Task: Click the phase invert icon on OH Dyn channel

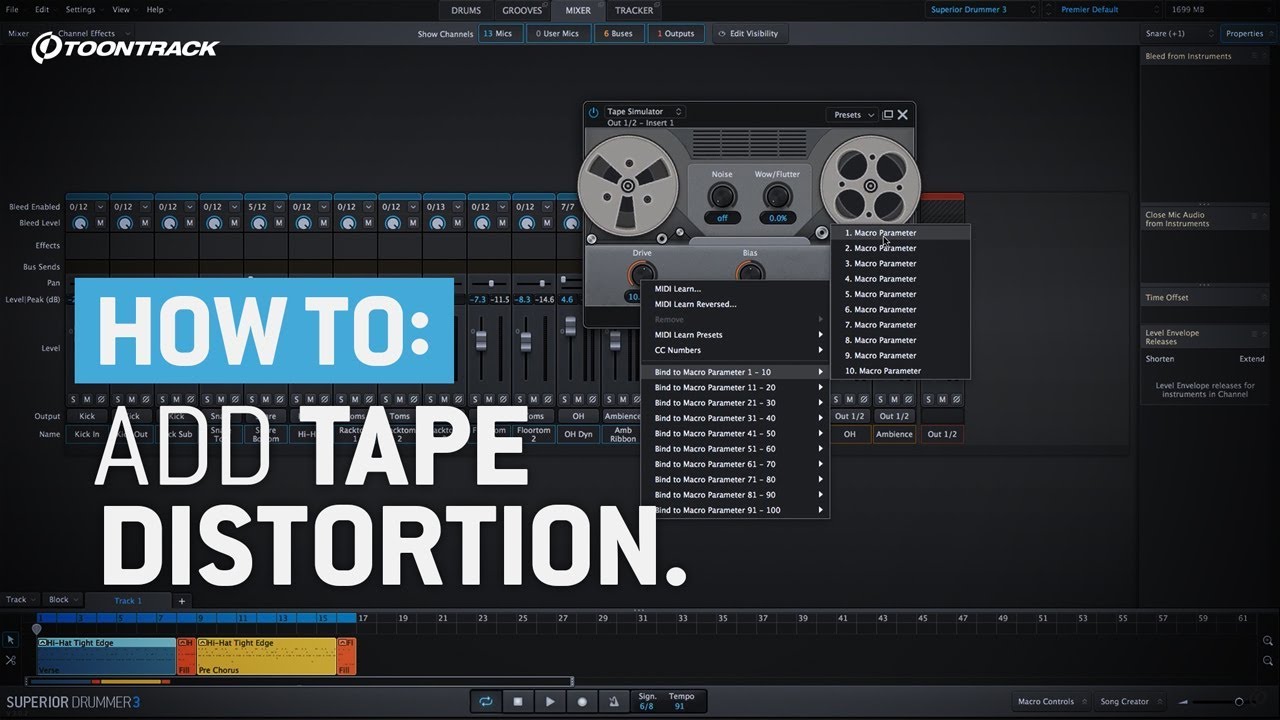Action: click(593, 399)
